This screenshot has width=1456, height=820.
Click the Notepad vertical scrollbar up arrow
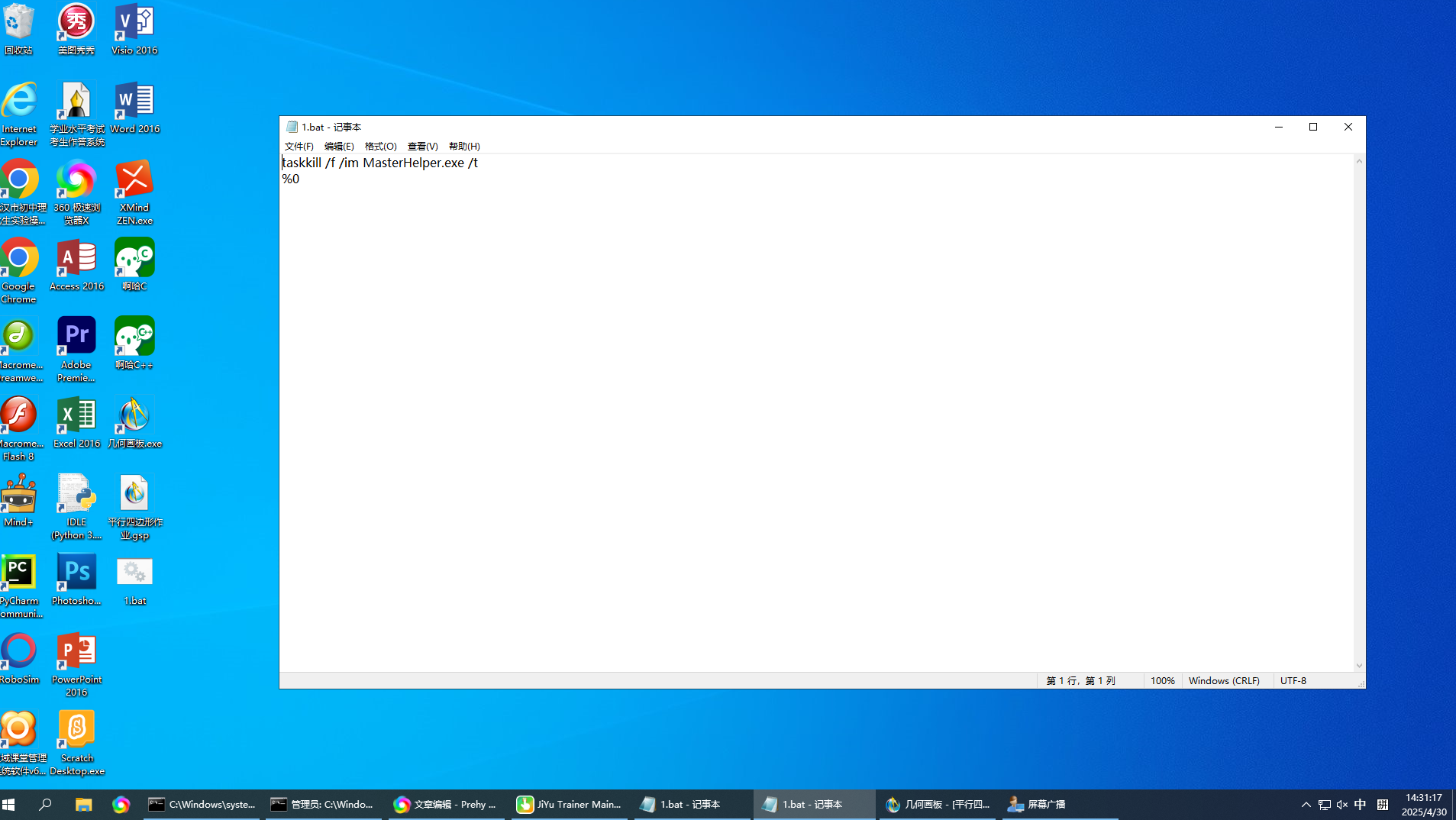[x=1359, y=161]
